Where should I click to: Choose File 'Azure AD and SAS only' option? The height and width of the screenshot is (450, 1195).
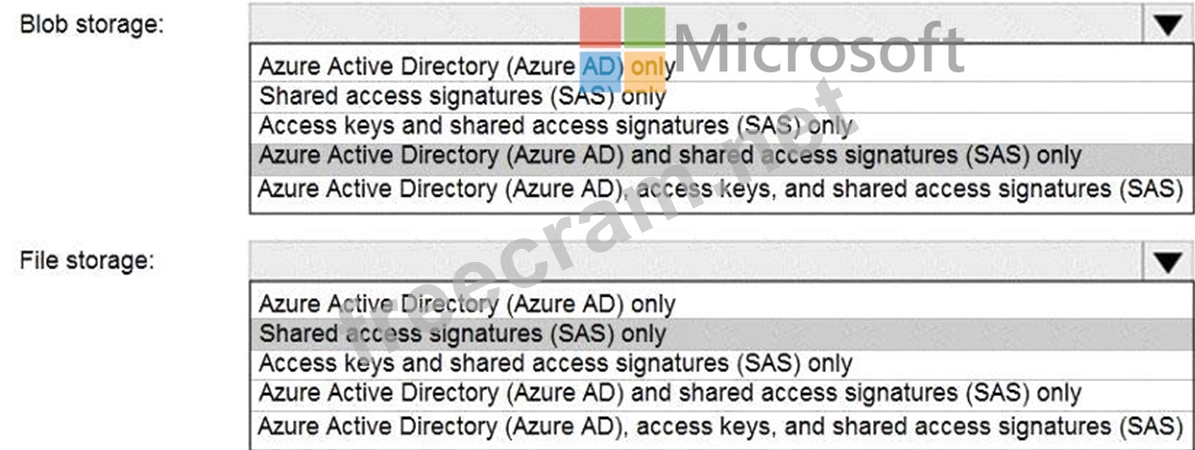click(x=669, y=393)
